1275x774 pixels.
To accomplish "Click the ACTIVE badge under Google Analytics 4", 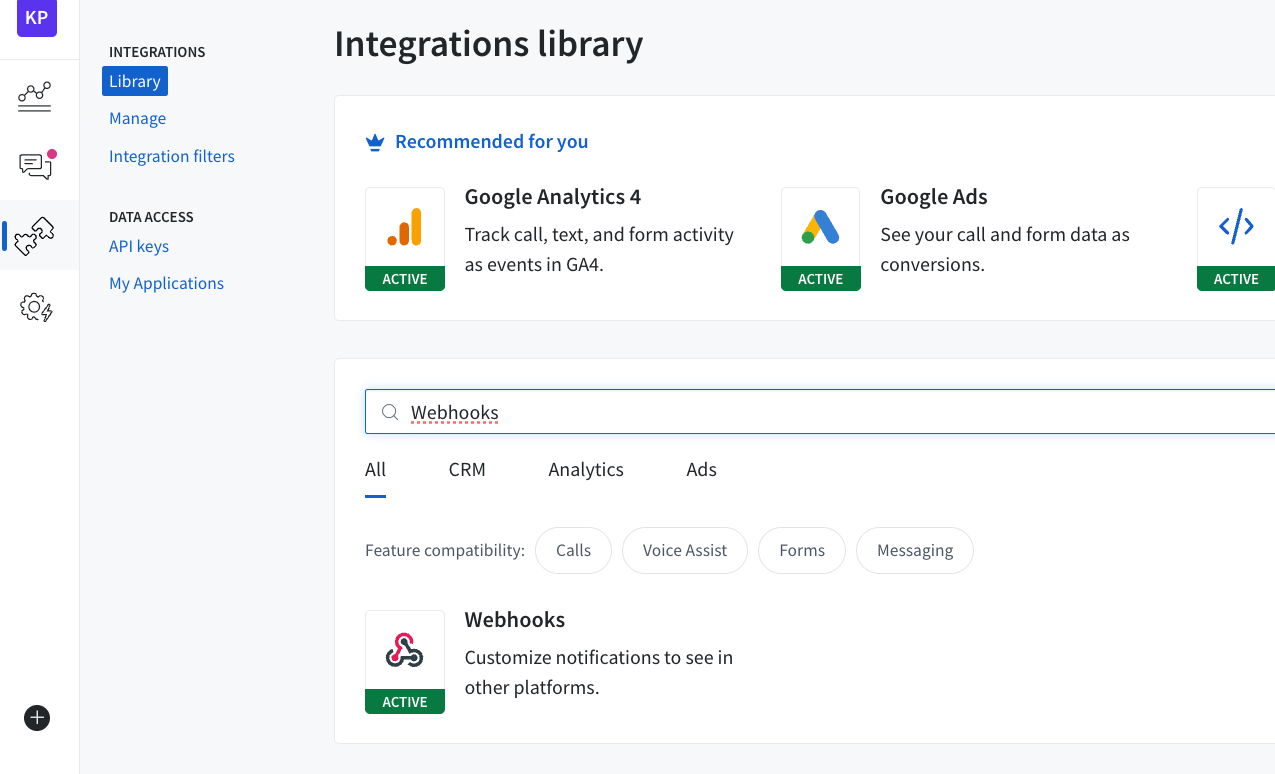I will click(x=405, y=279).
